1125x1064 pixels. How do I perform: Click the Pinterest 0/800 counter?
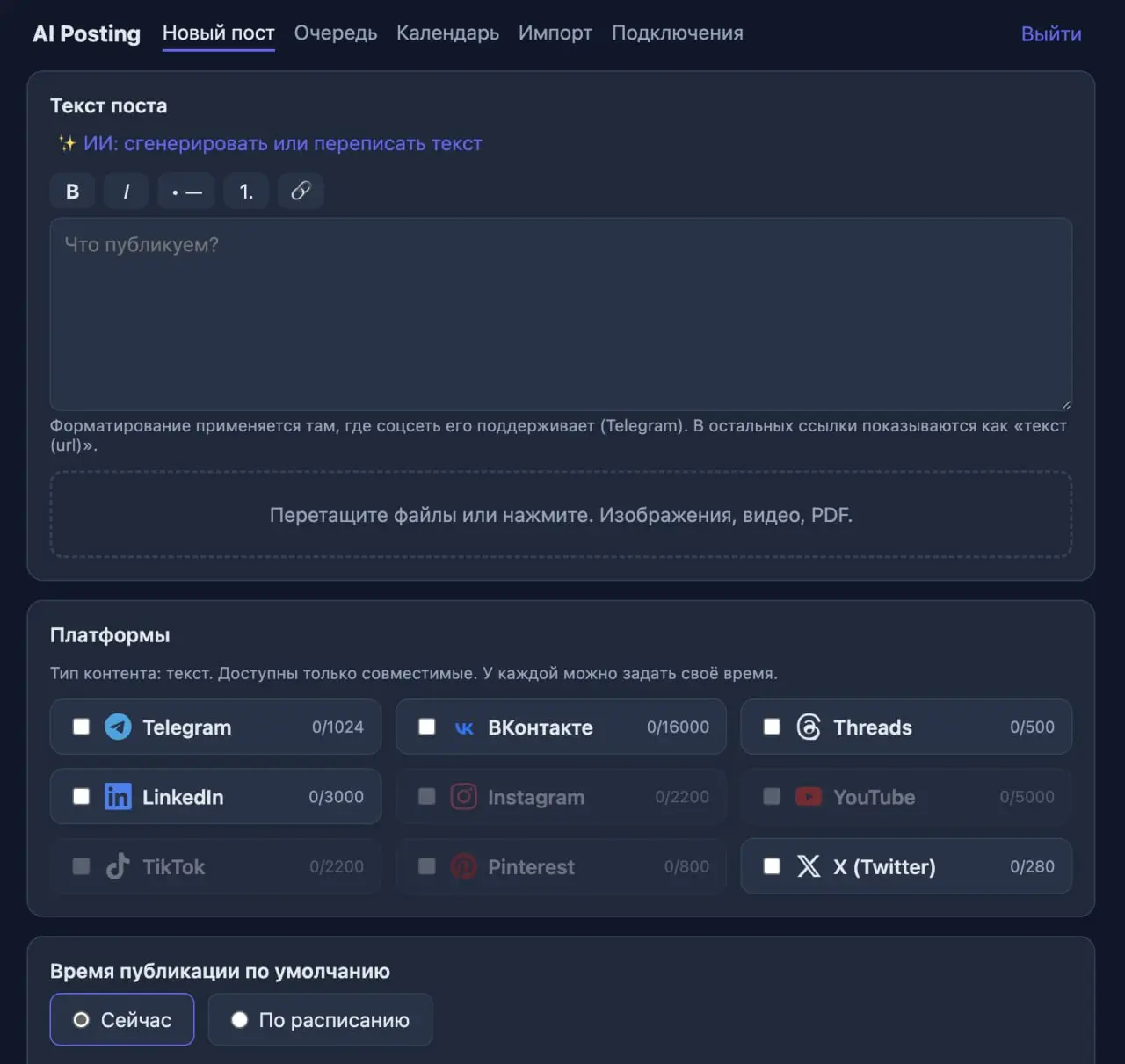point(686,866)
